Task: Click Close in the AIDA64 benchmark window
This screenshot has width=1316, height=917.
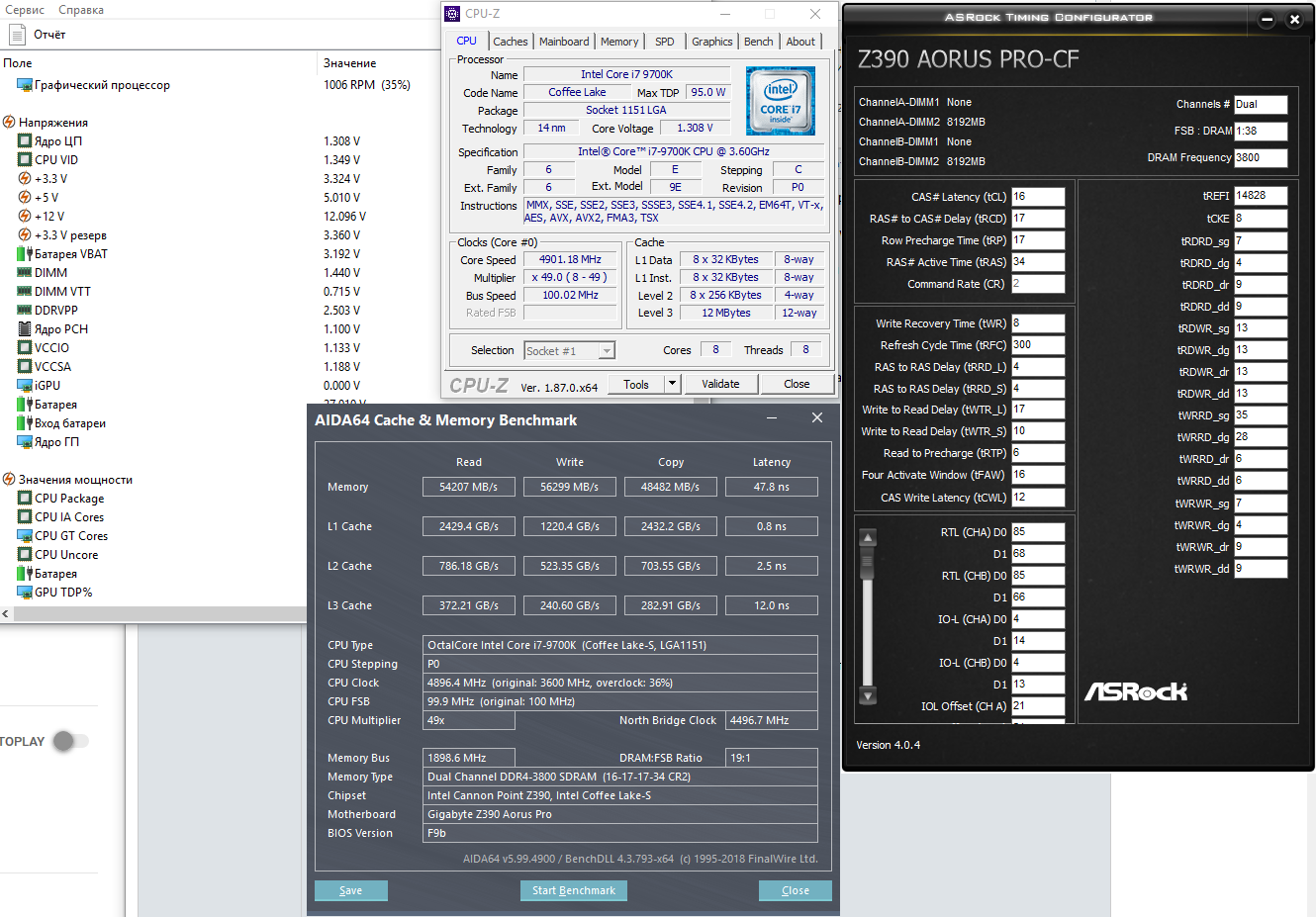Action: coord(796,890)
